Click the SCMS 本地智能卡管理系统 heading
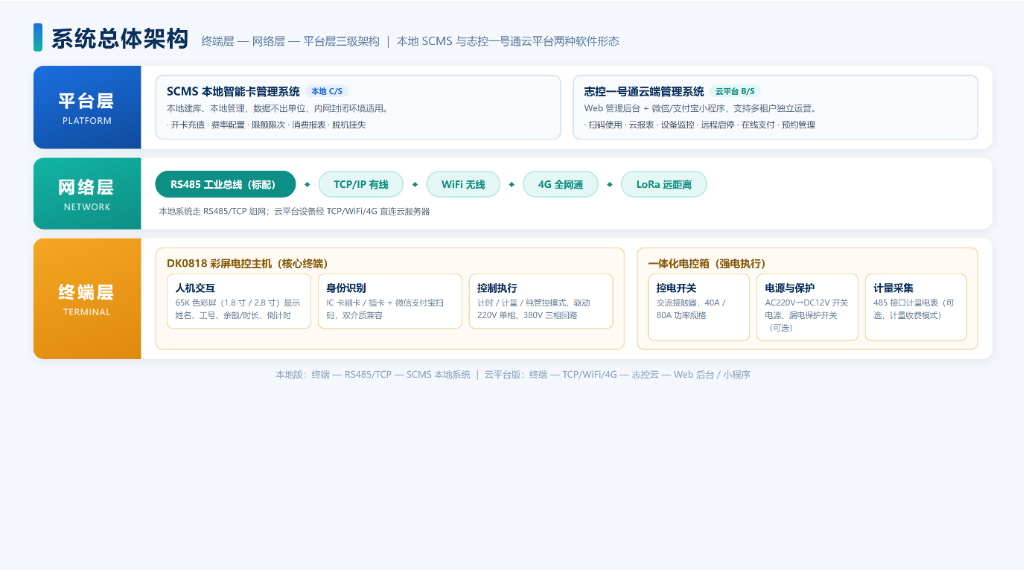The width and height of the screenshot is (1024, 570). pyautogui.click(x=233, y=91)
